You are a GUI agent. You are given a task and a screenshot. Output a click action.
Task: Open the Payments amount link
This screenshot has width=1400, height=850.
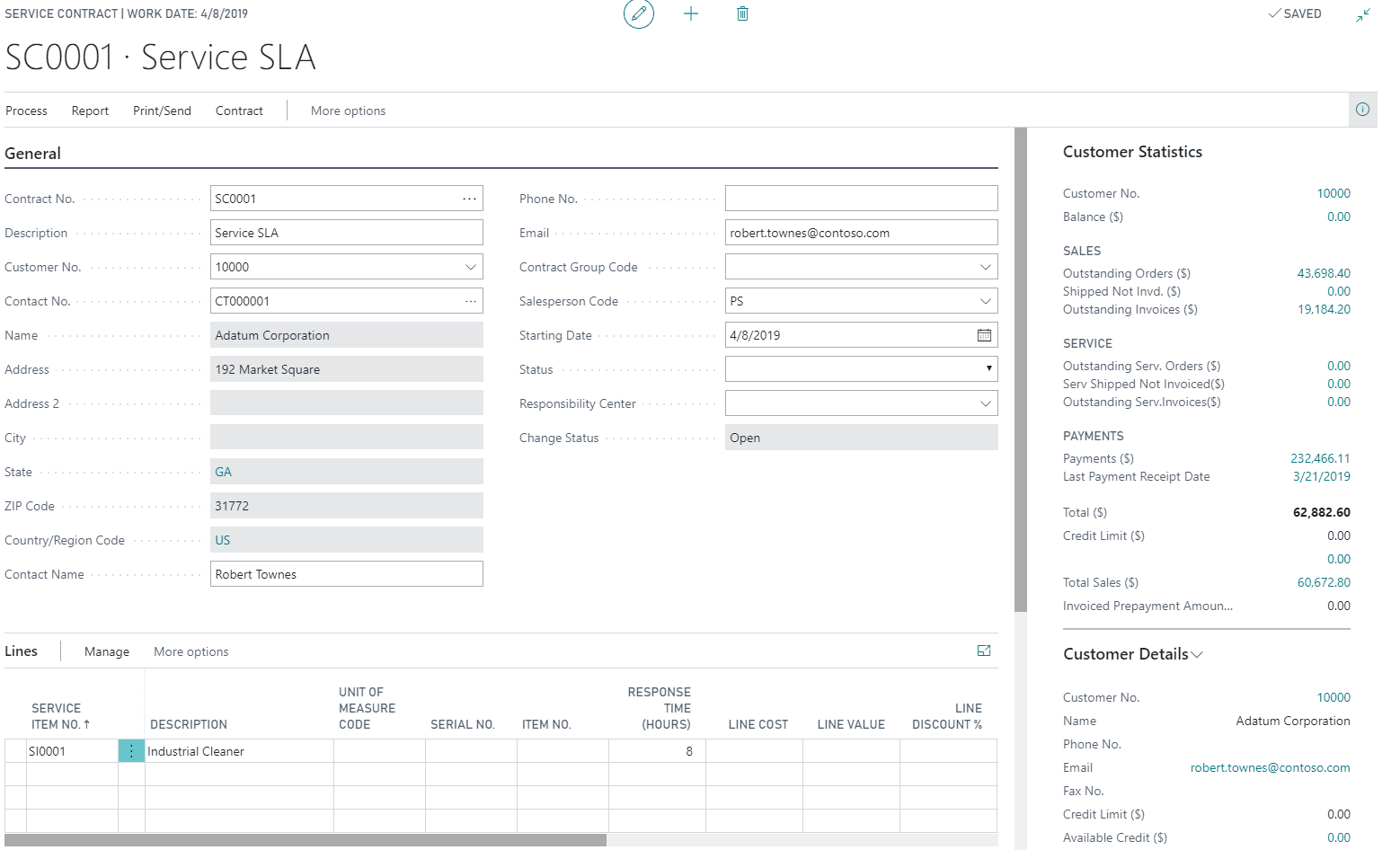1321,458
